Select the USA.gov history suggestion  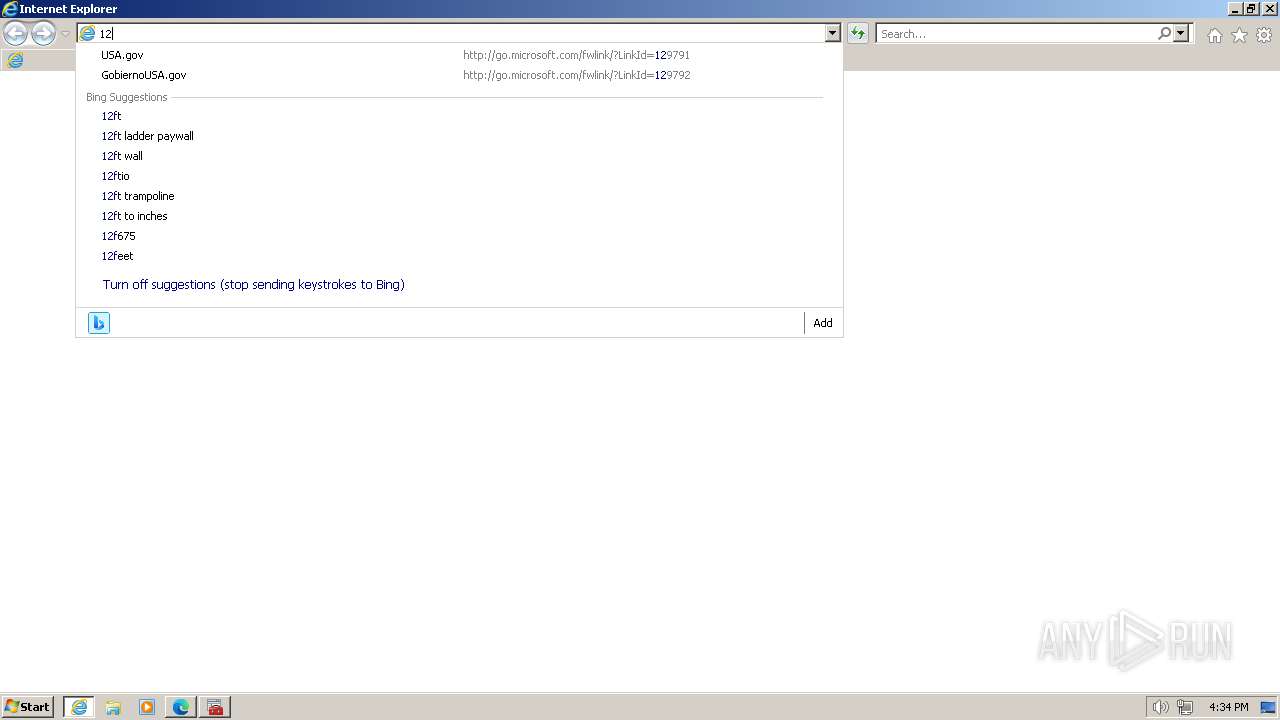(460, 55)
